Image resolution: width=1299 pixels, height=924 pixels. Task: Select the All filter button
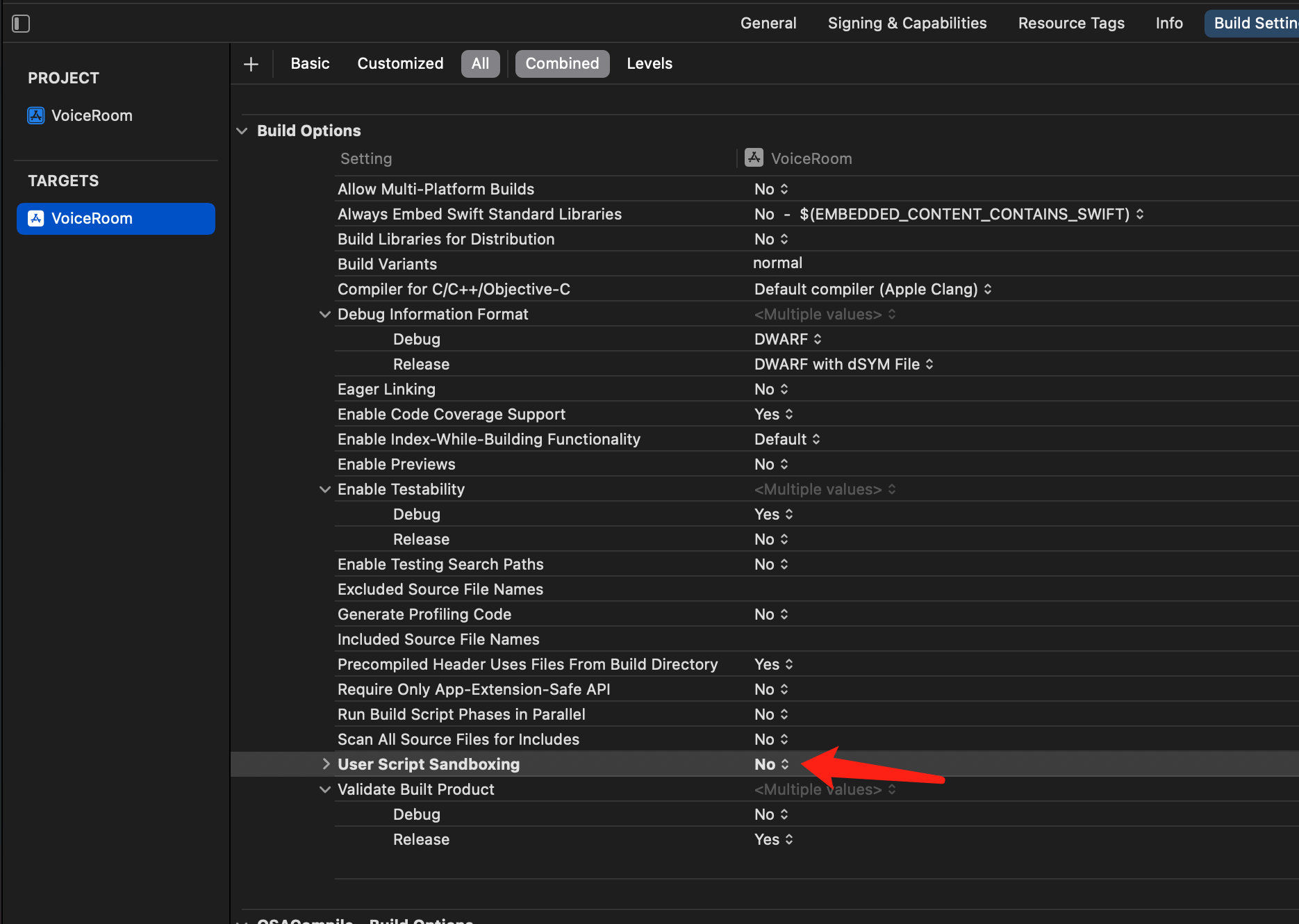coord(480,64)
